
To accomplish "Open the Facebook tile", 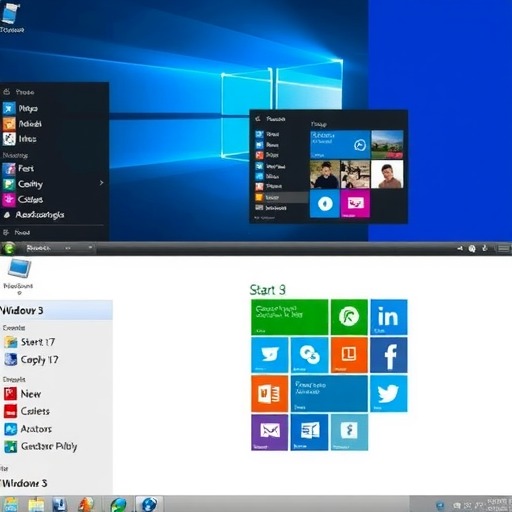I will 389,355.
